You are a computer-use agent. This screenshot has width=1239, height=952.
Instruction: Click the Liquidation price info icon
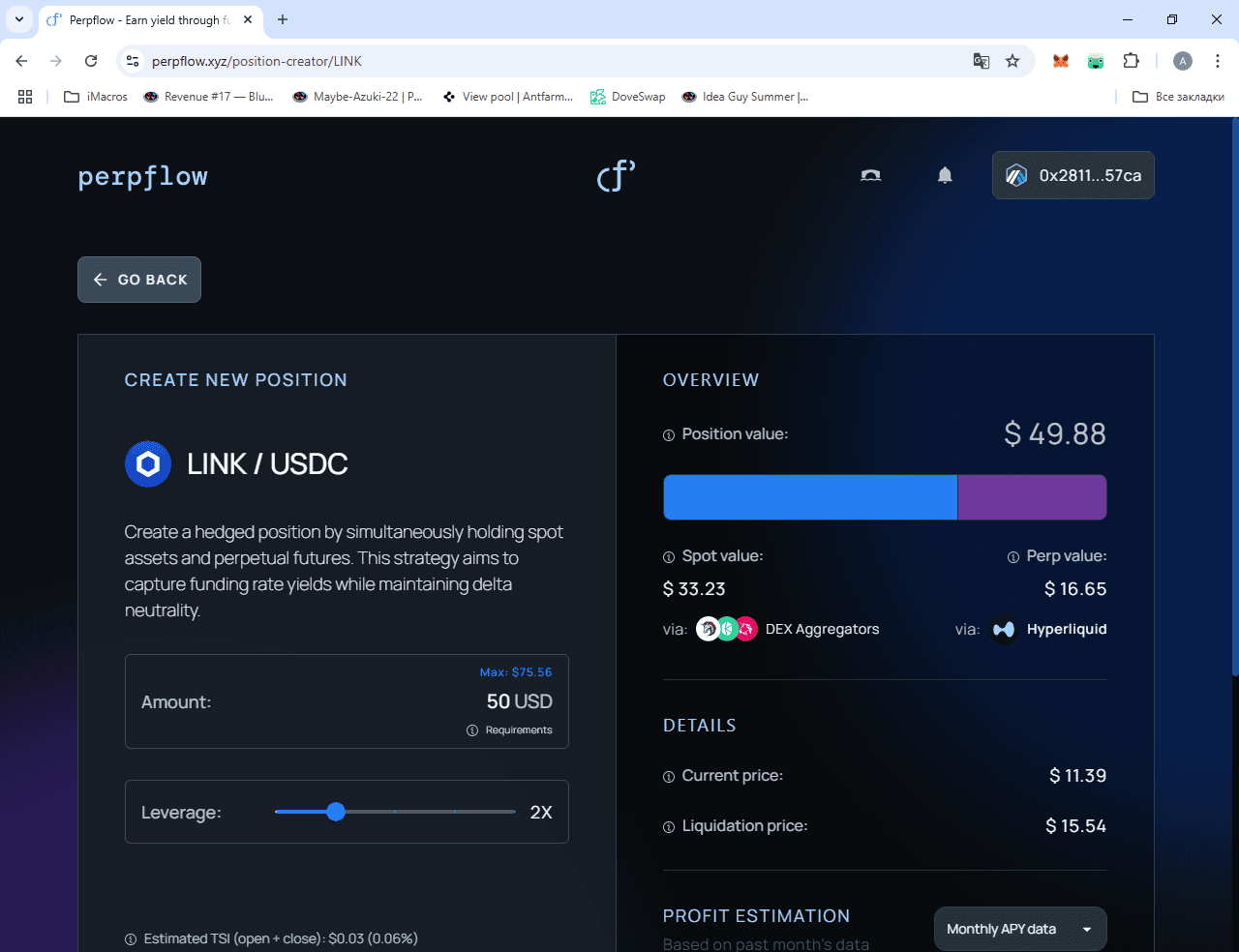point(669,827)
